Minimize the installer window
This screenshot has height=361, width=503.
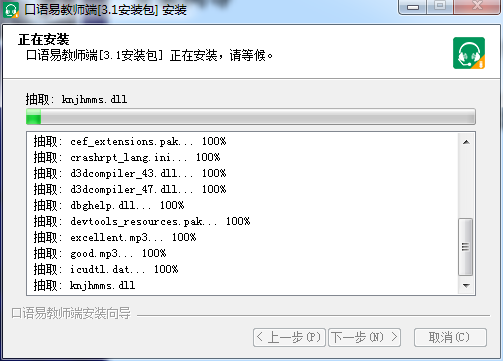click(x=413, y=6)
